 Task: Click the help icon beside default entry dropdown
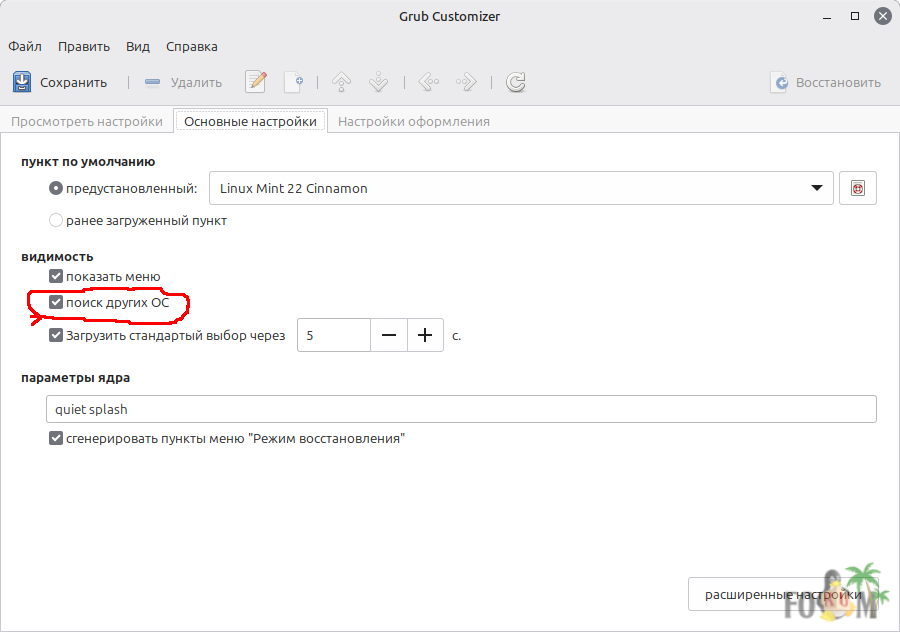pyautogui.click(x=857, y=188)
